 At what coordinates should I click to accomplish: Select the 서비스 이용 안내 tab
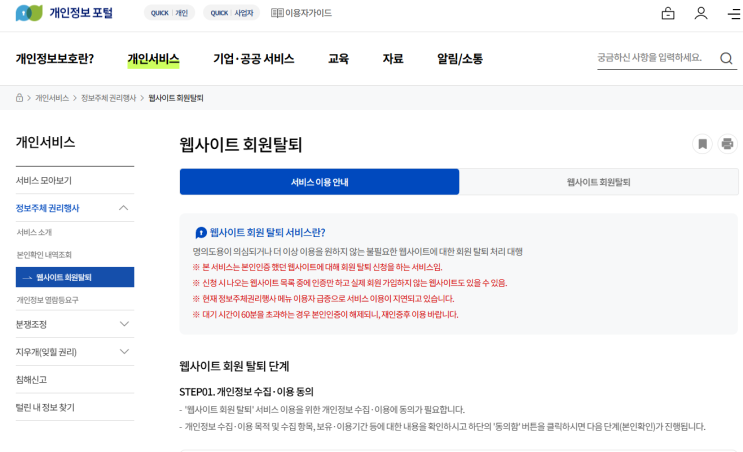click(x=319, y=182)
